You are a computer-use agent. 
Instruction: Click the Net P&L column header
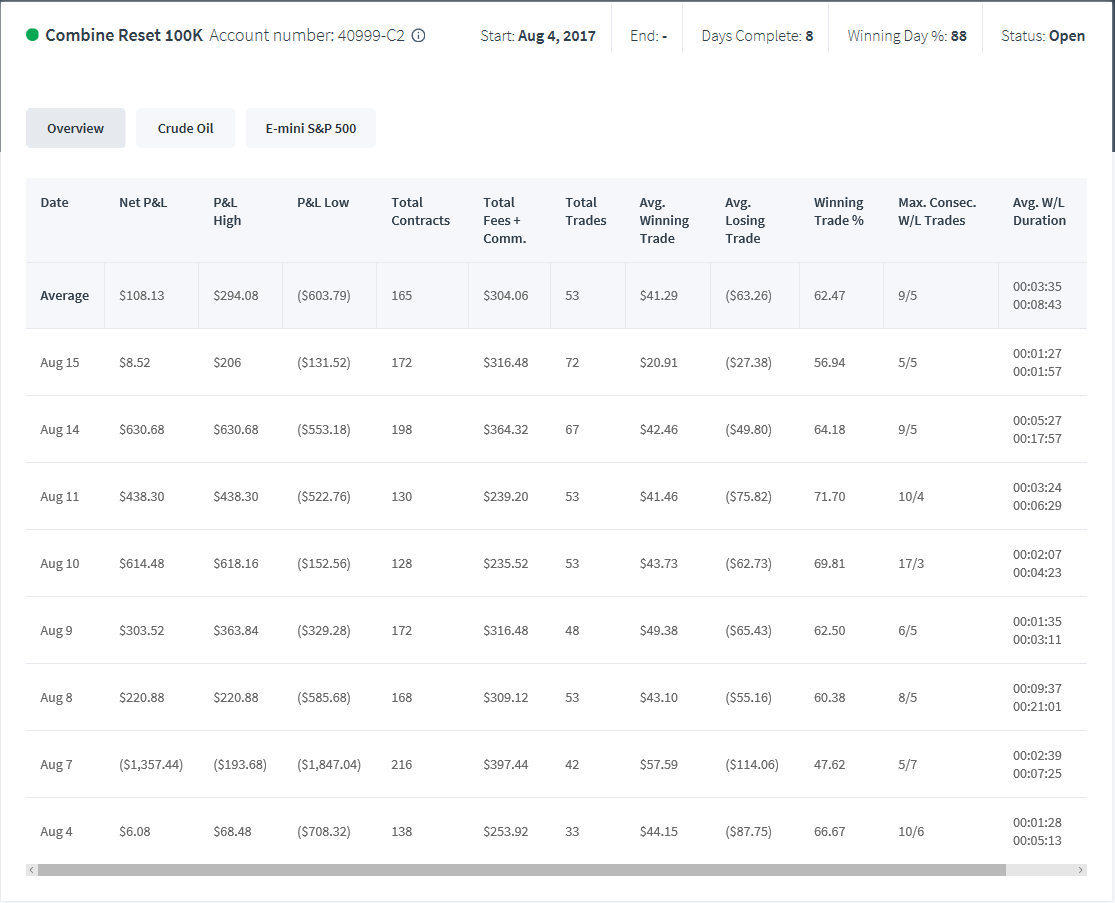click(143, 203)
